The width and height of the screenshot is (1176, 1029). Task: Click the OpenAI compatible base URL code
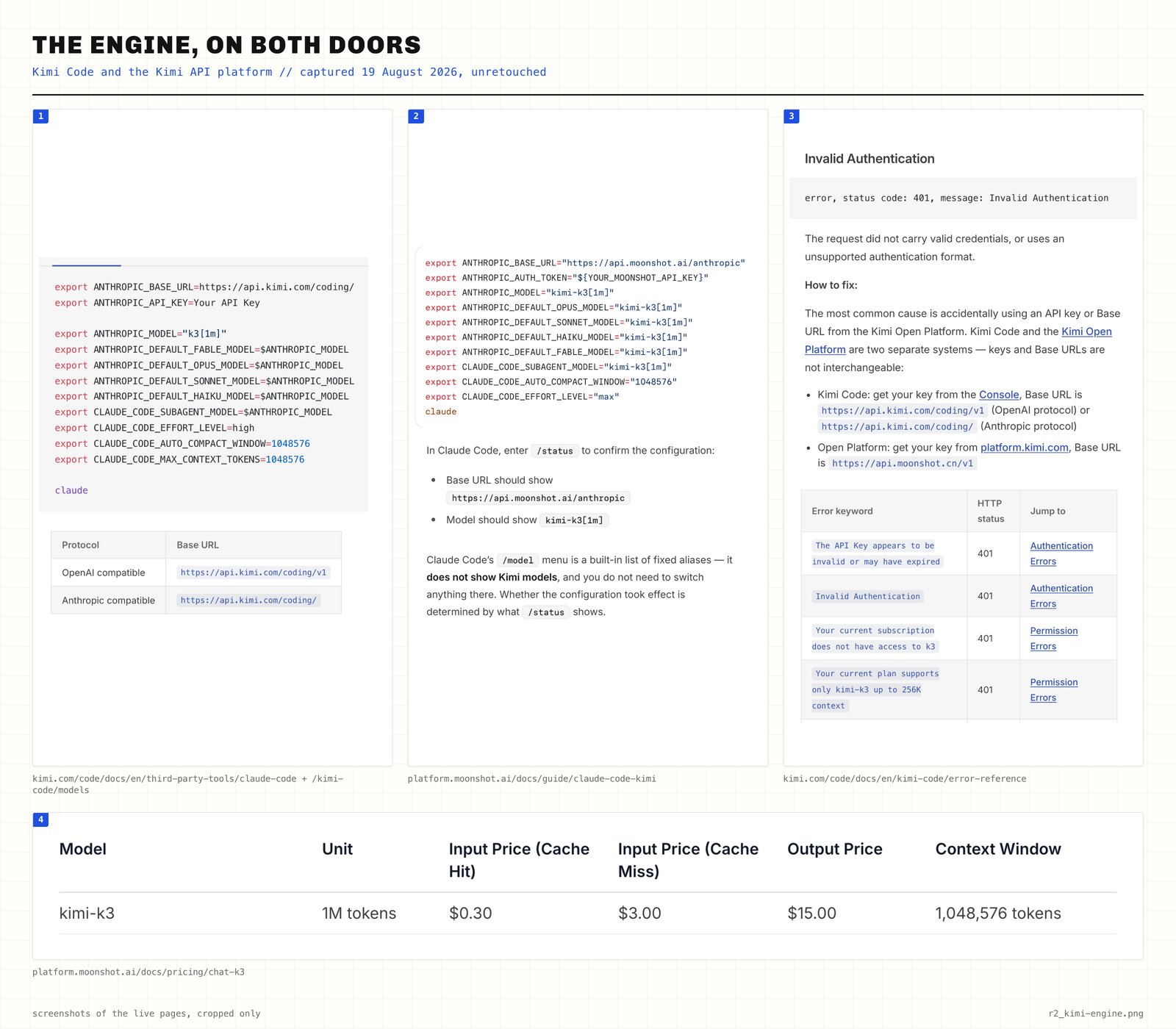point(254,573)
